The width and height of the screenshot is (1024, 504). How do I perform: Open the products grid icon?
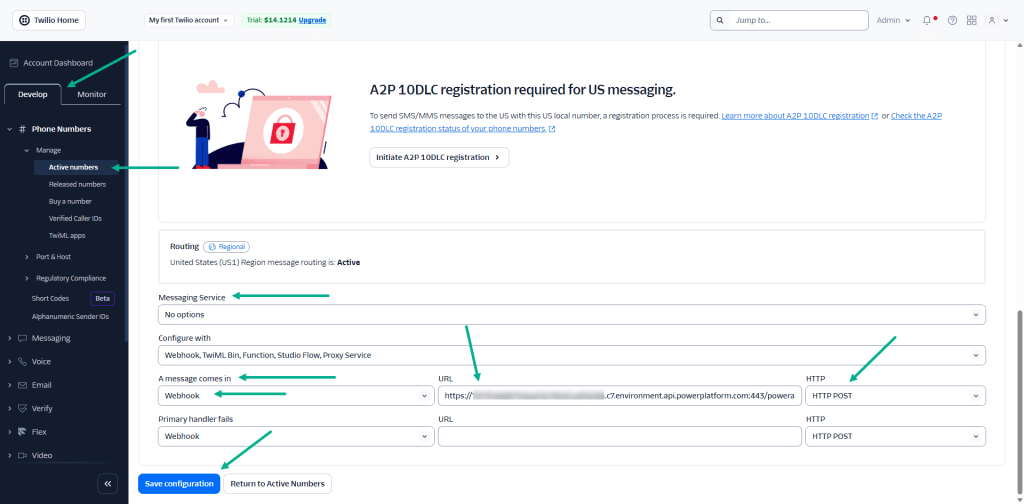pyautogui.click(x=971, y=20)
